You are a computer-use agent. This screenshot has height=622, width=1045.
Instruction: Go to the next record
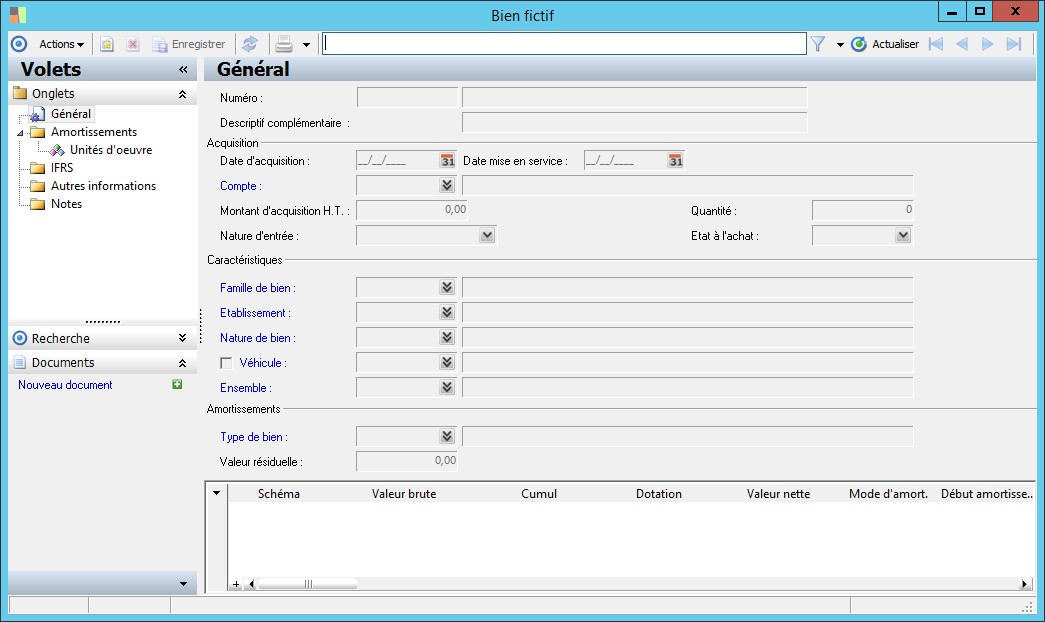tap(987, 44)
